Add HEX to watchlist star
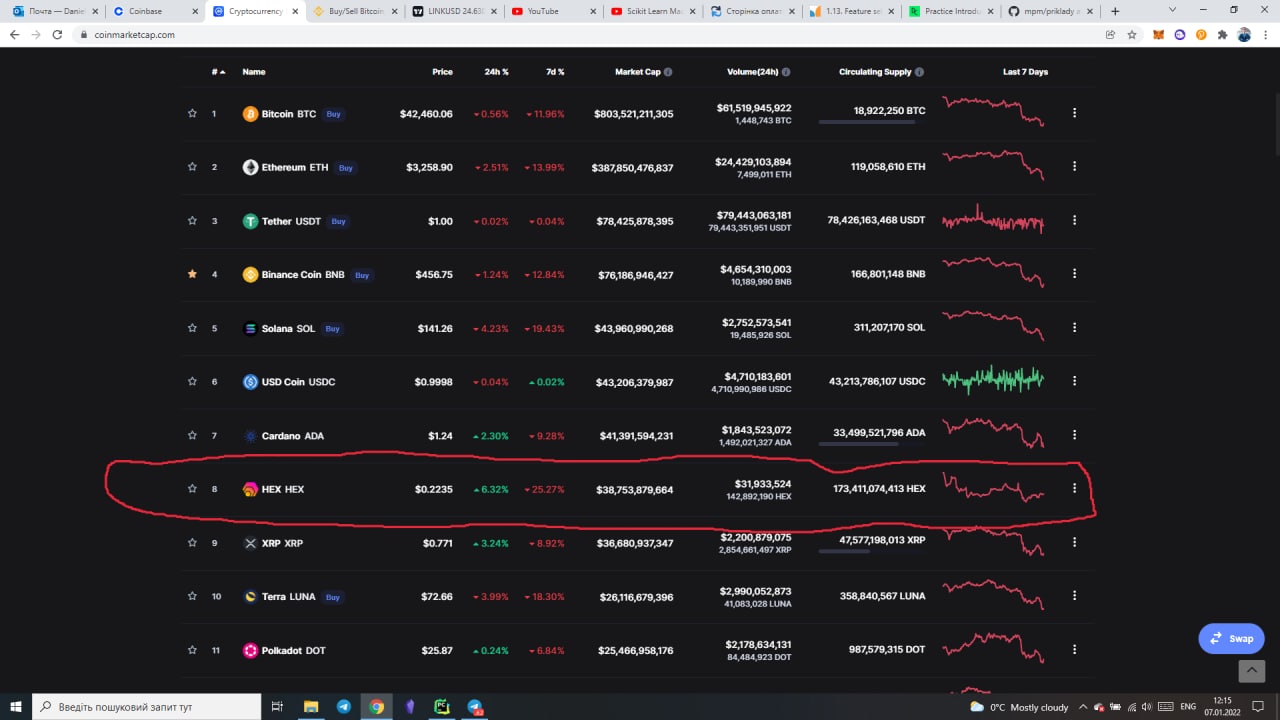 (x=192, y=489)
